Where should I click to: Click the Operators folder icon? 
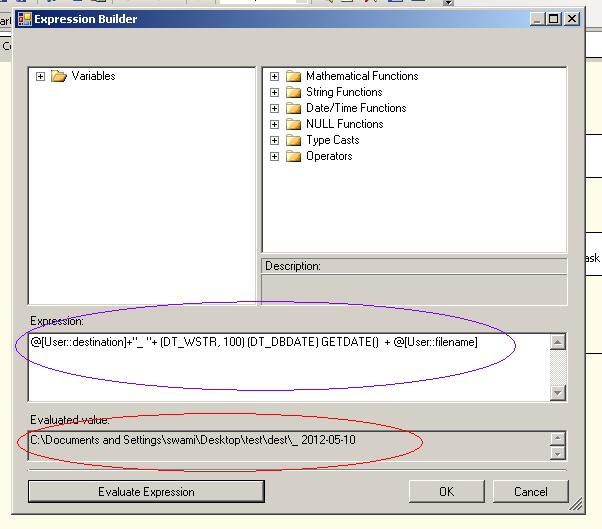[x=293, y=157]
